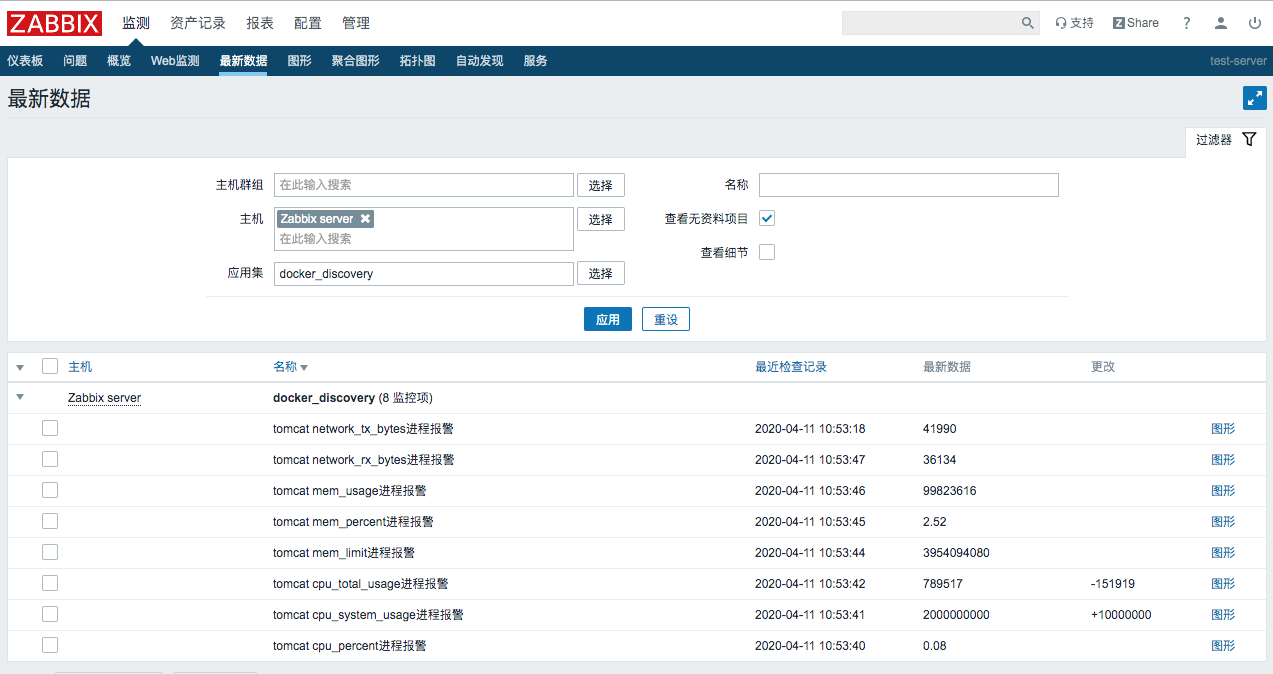Image resolution: width=1273 pixels, height=674 pixels.
Task: Sort by 最近检查记录 column header
Action: click(x=791, y=367)
